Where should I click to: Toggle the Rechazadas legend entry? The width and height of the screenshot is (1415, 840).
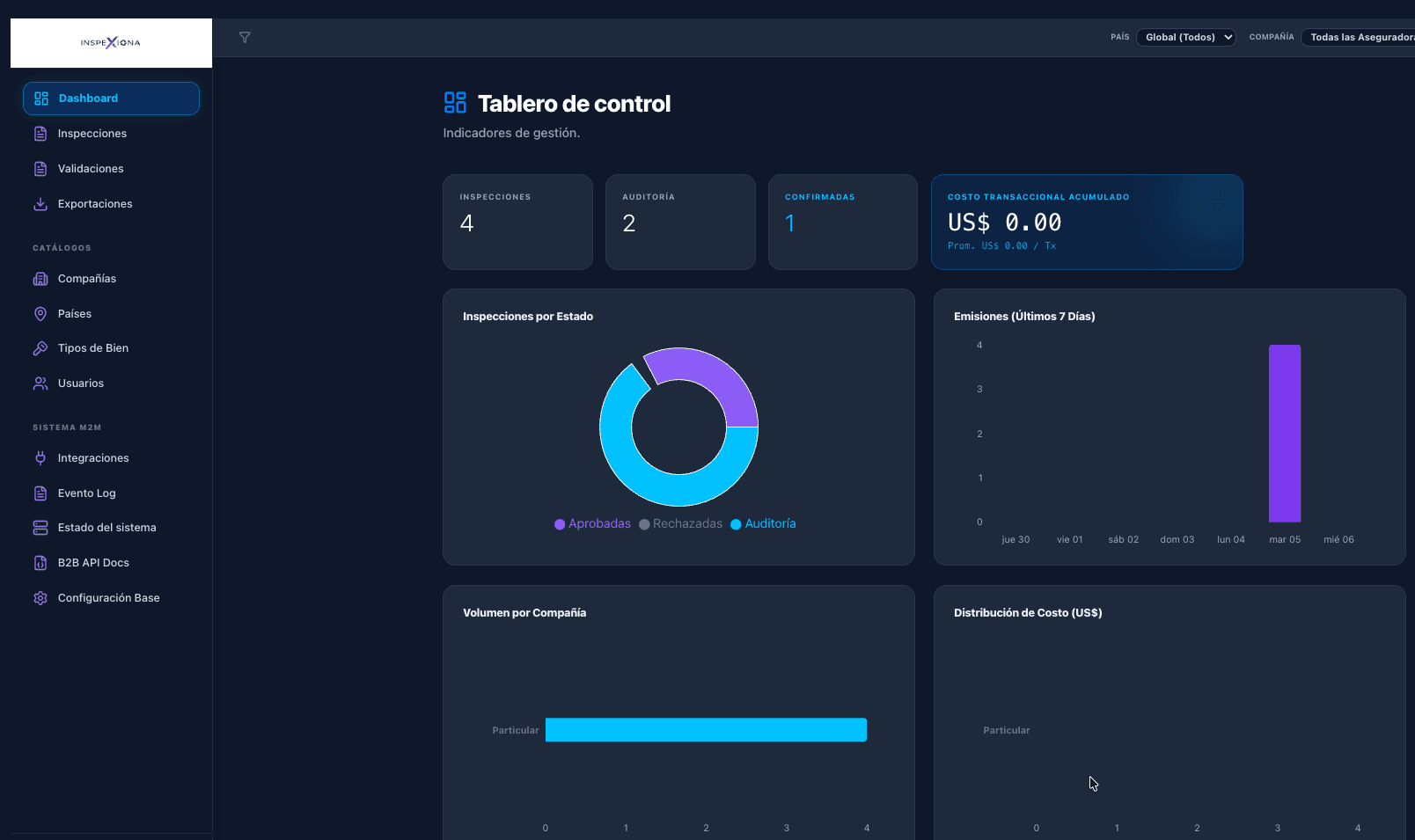[680, 523]
